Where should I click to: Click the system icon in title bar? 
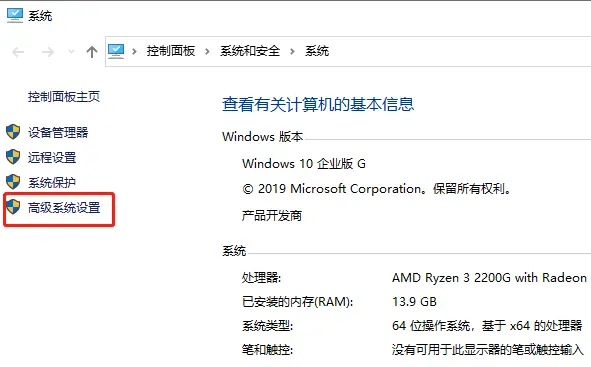(x=15, y=15)
